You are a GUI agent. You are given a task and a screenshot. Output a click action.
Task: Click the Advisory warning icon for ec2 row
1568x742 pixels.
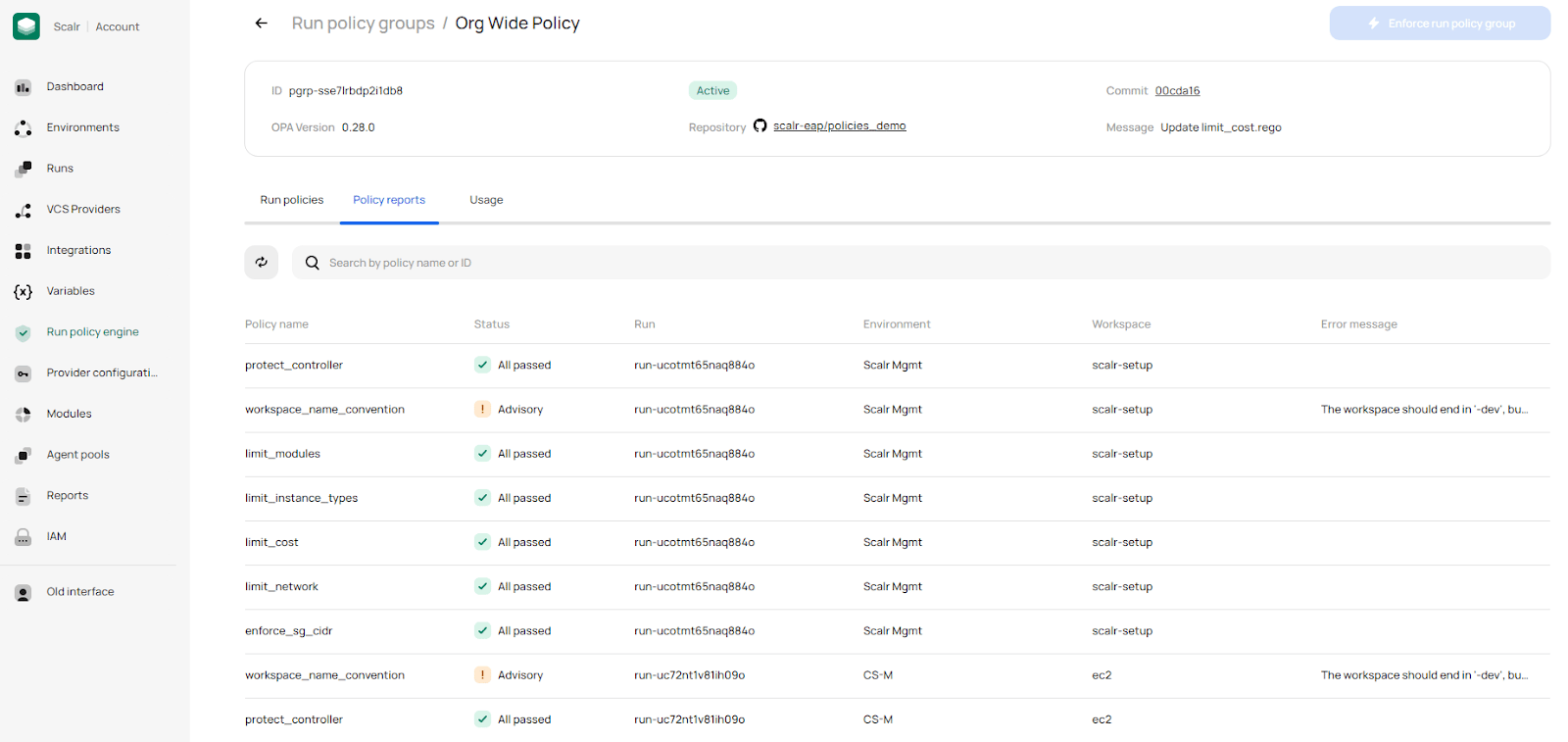(x=483, y=675)
